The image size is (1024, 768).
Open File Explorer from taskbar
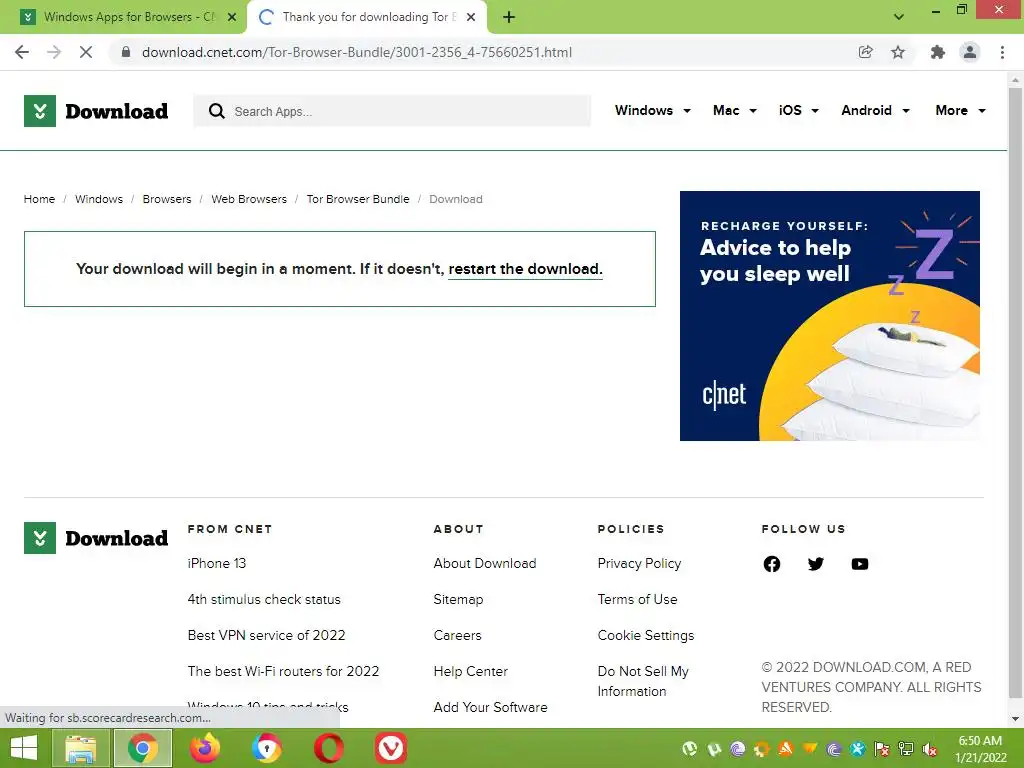[80, 748]
